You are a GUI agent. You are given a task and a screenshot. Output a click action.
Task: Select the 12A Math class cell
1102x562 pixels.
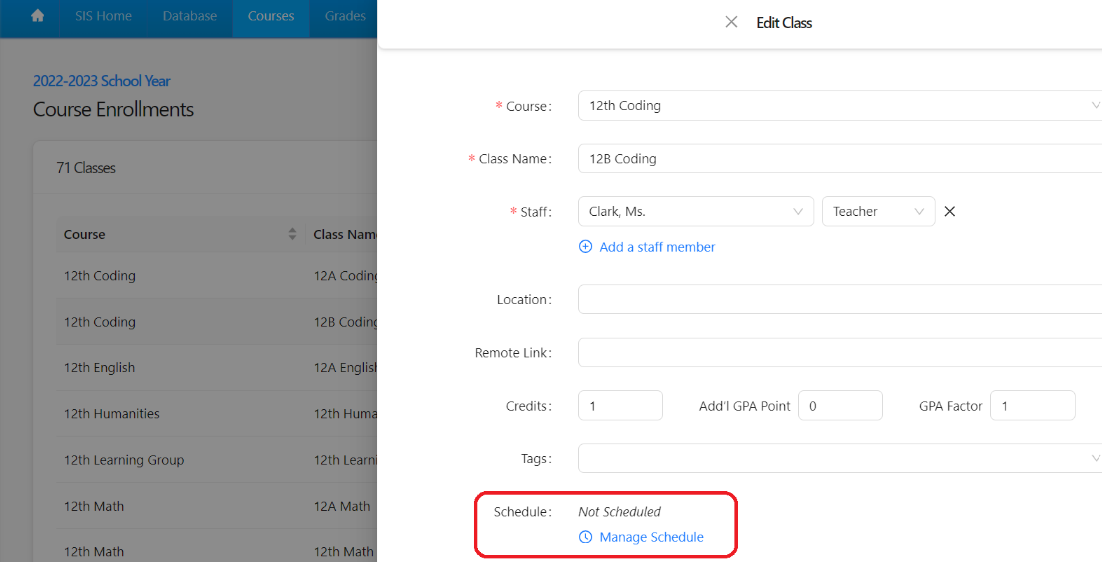click(342, 506)
